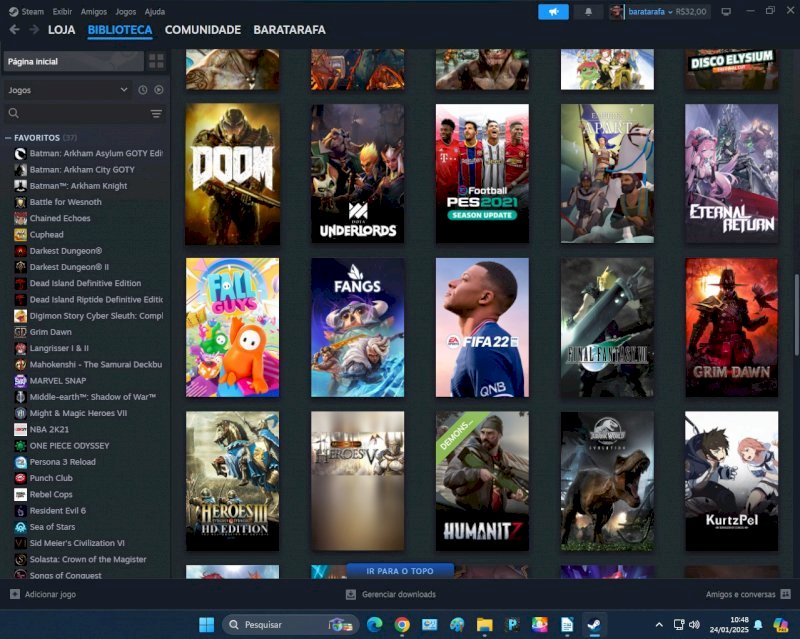
Task: Open the KurtzPel cover
Action: click(732, 481)
